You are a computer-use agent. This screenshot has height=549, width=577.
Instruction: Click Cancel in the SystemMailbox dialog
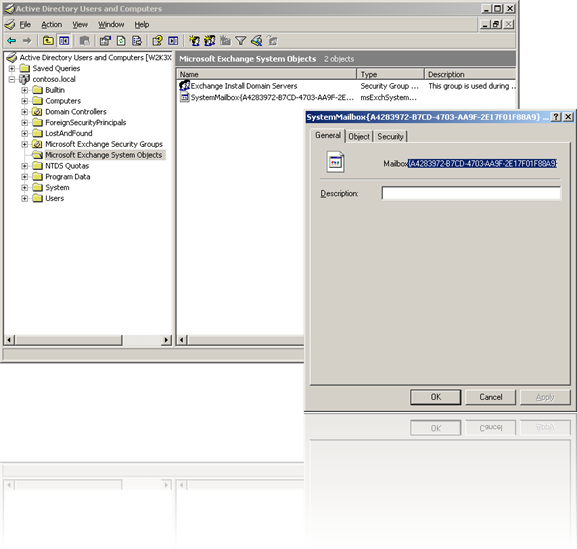click(491, 397)
